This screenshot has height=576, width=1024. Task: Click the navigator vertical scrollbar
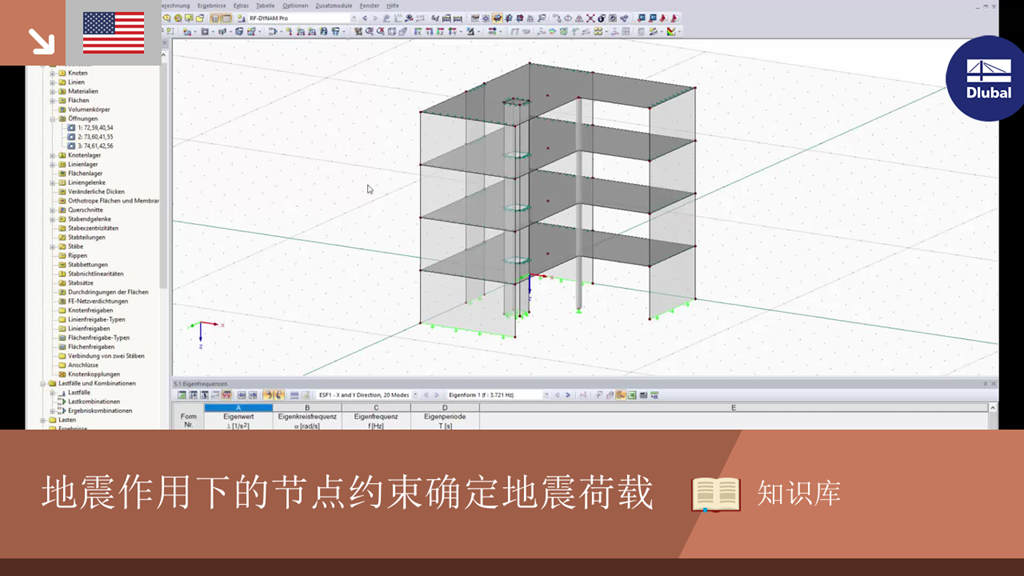(164, 176)
